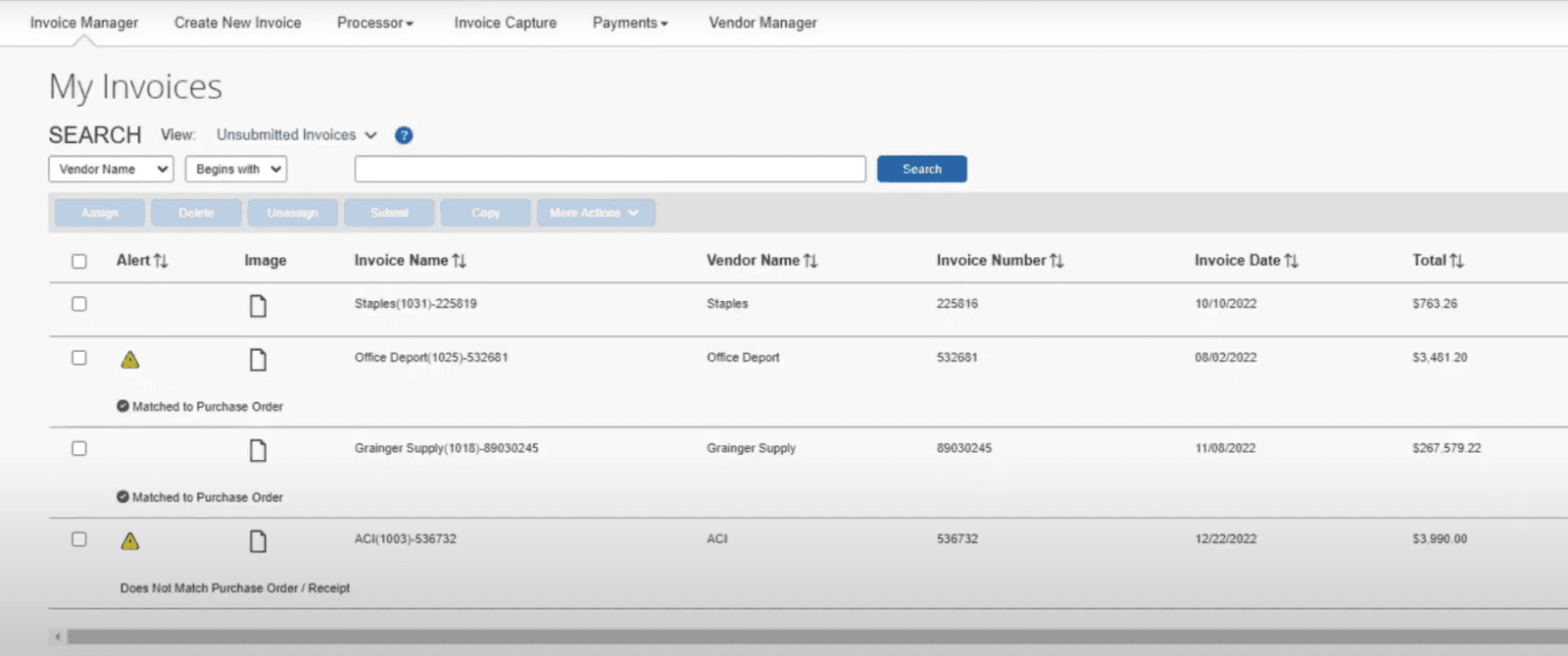Viewport: 1568px width, 656px height.
Task: Expand the More Actions dropdown
Action: tap(596, 213)
